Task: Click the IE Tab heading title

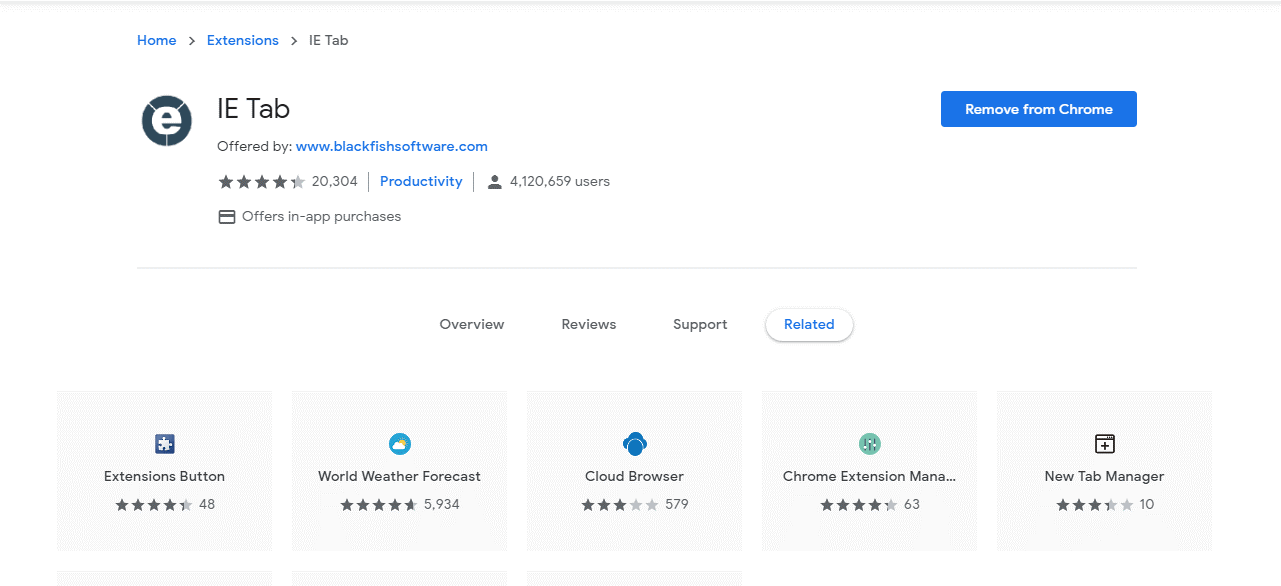Action: (254, 108)
